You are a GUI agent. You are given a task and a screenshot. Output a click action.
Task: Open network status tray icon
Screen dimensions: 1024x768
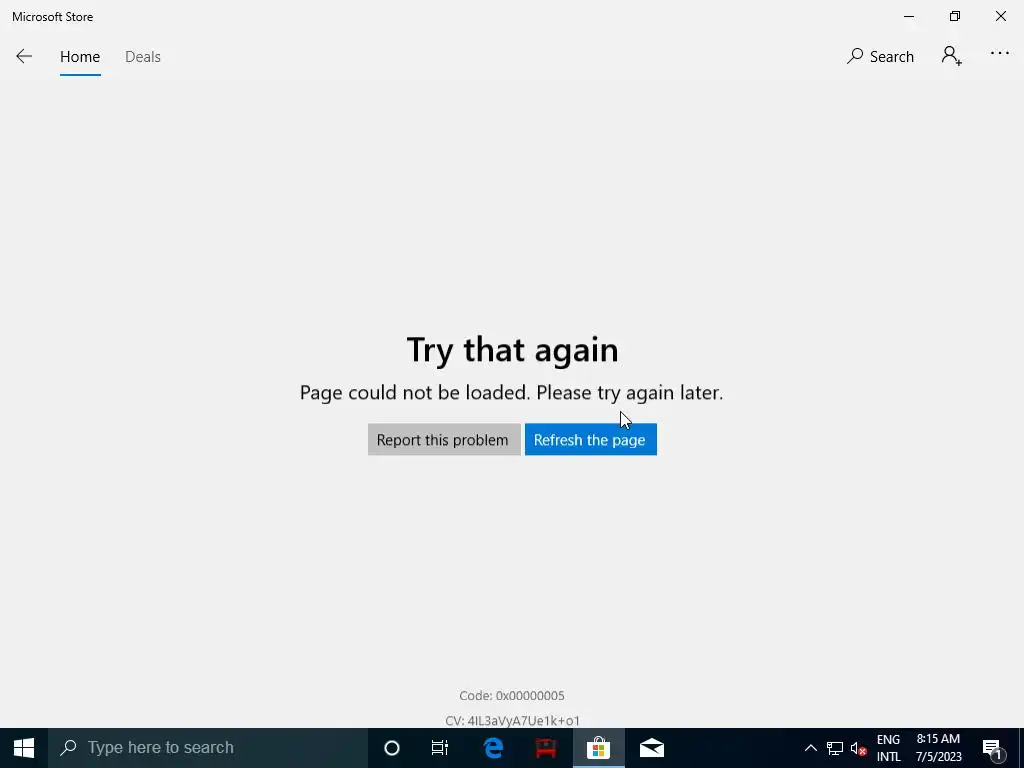point(835,748)
